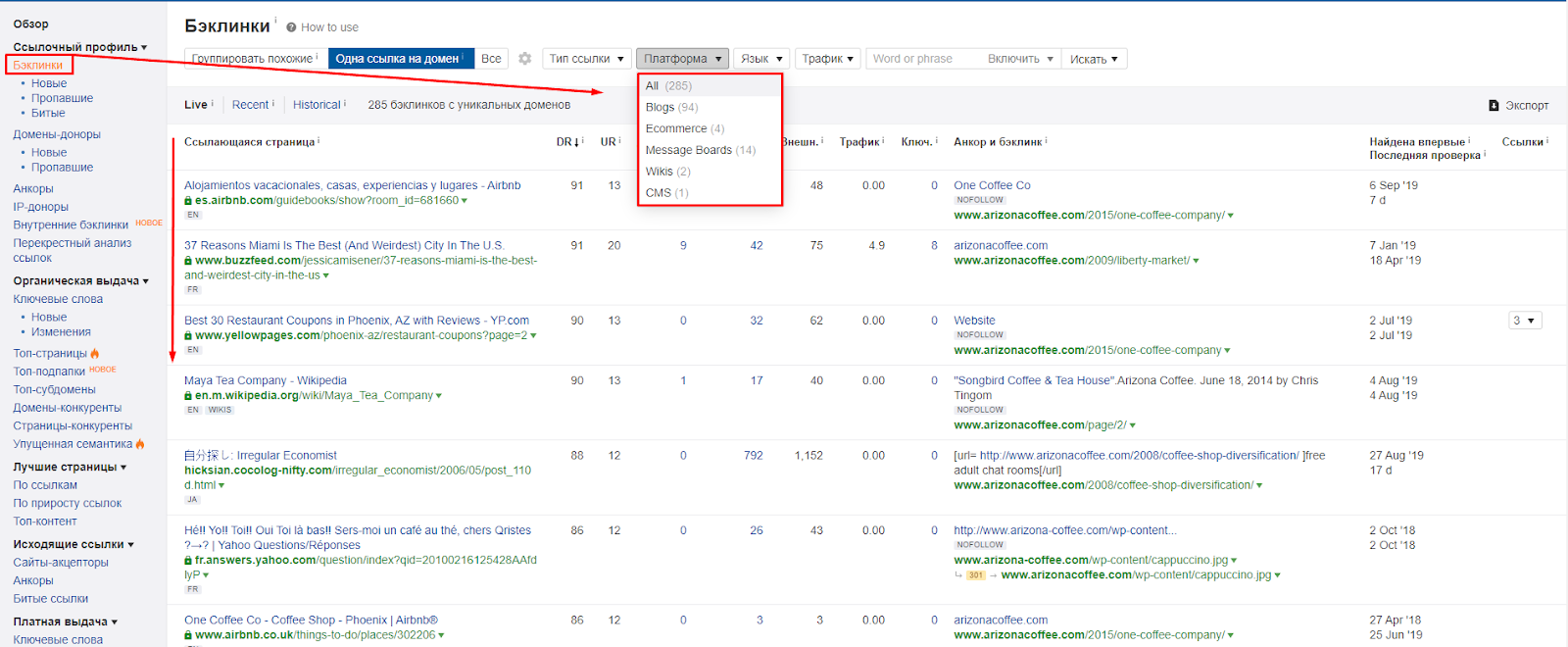Choose CMS (1) platform option
The image size is (1568, 647).
(x=710, y=193)
